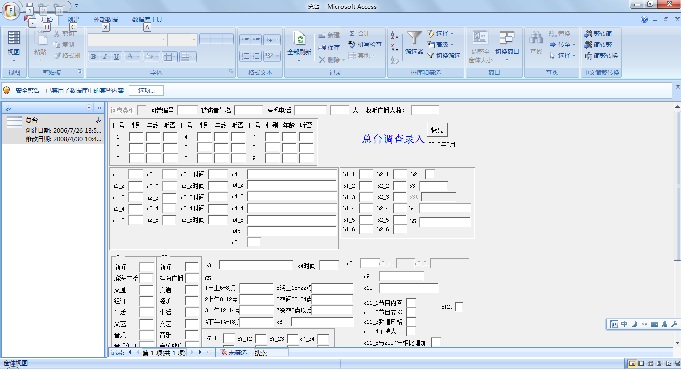
Task: Switch to the Create ribbon tab
Action: tap(73, 20)
